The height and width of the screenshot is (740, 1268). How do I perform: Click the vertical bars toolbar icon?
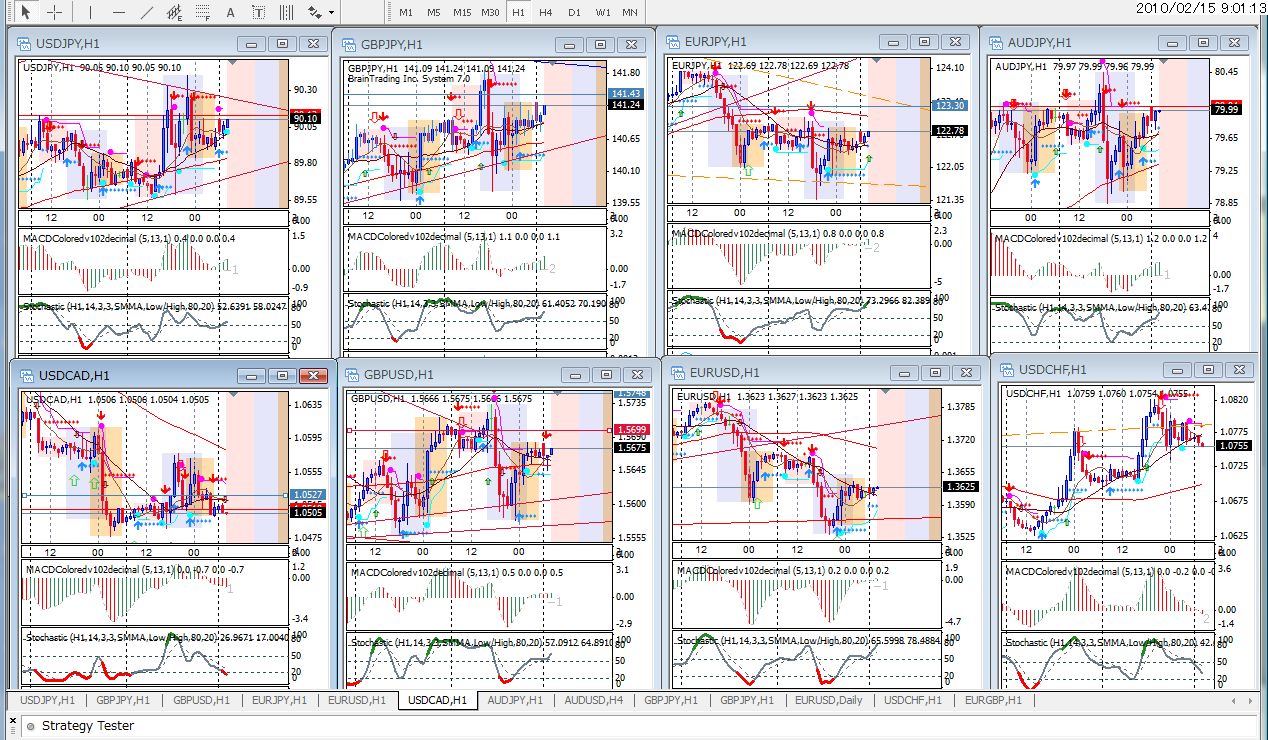(x=287, y=12)
